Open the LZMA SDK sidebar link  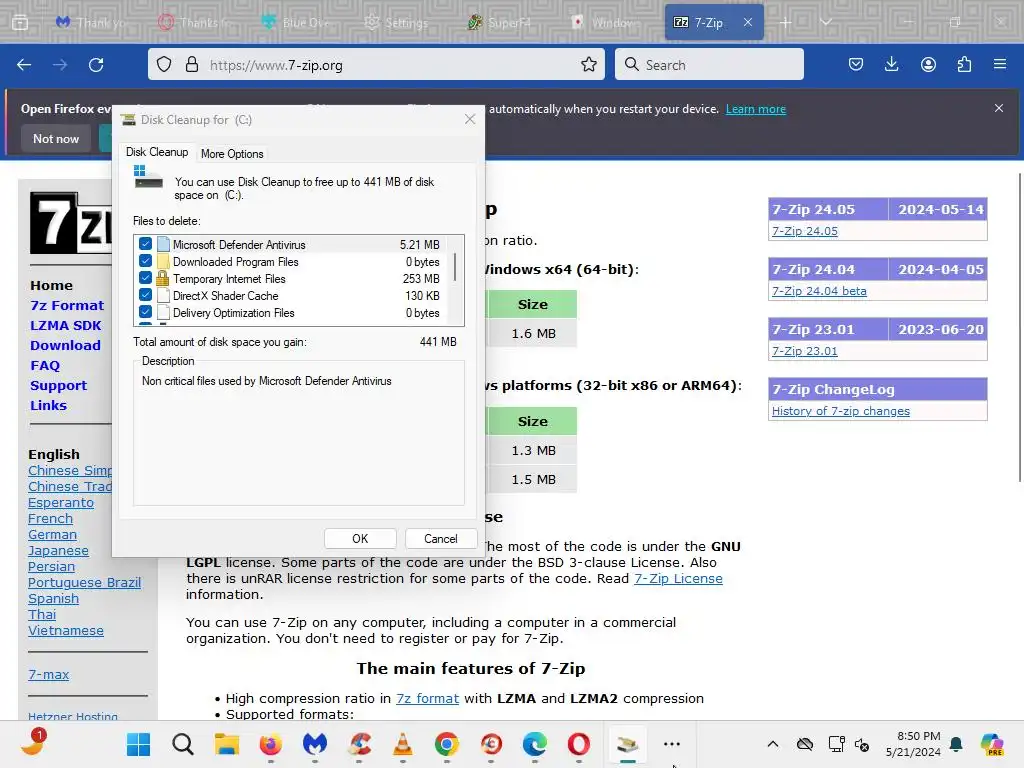pos(65,325)
